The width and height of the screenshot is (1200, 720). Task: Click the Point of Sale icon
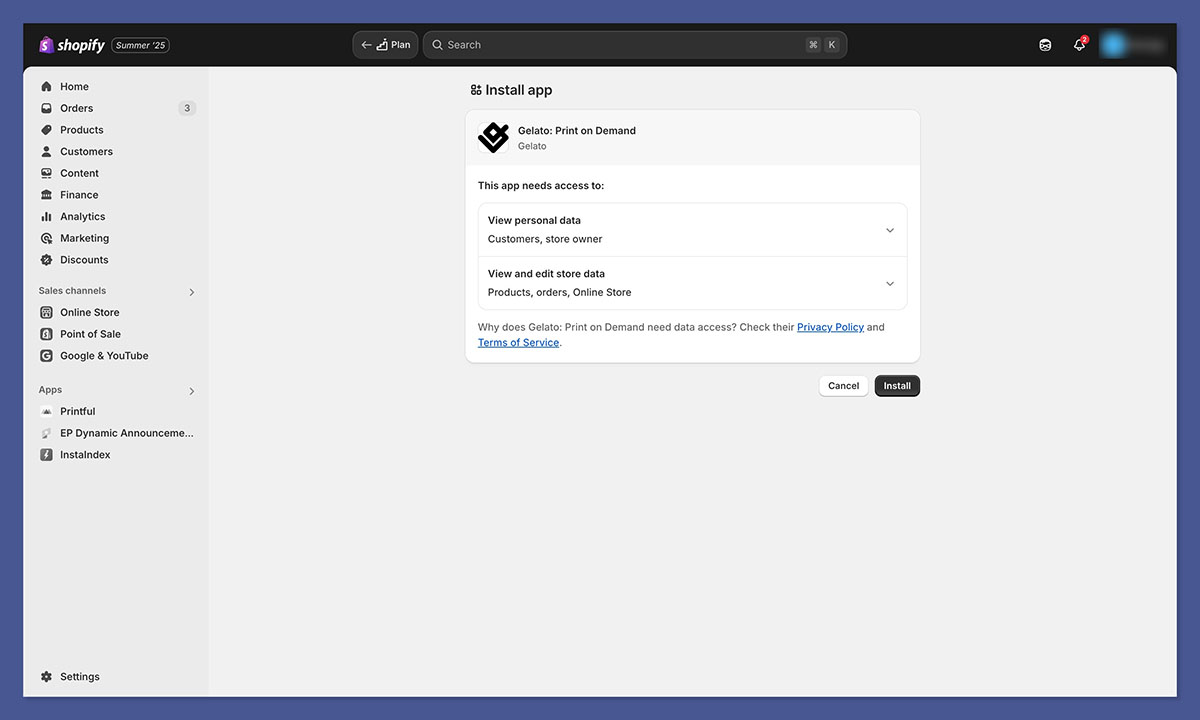pyautogui.click(x=46, y=334)
